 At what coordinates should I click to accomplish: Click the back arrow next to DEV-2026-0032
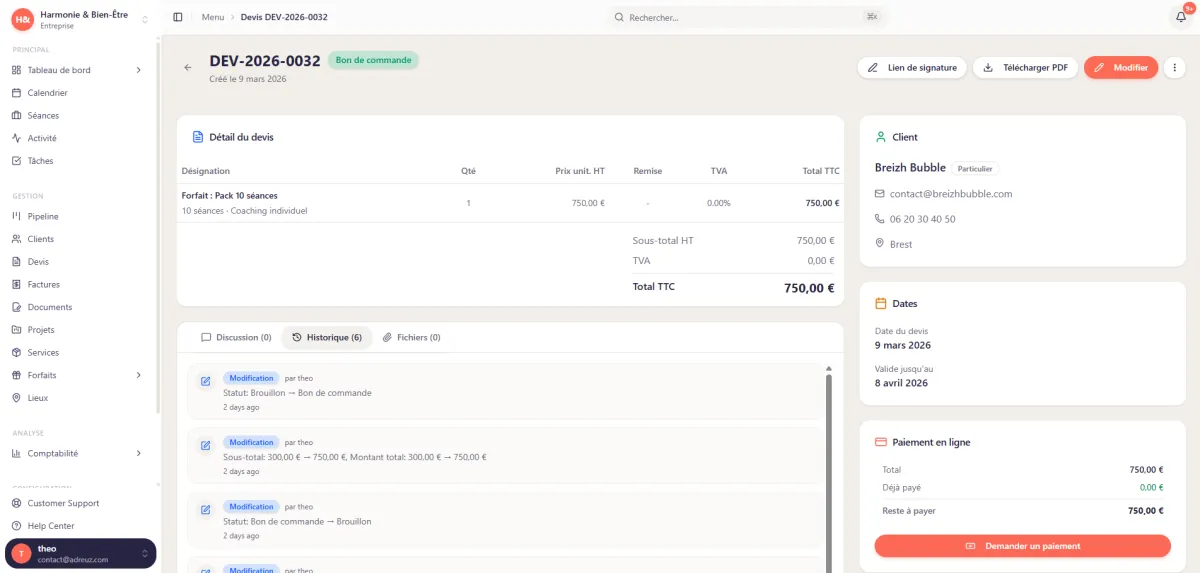click(187, 68)
